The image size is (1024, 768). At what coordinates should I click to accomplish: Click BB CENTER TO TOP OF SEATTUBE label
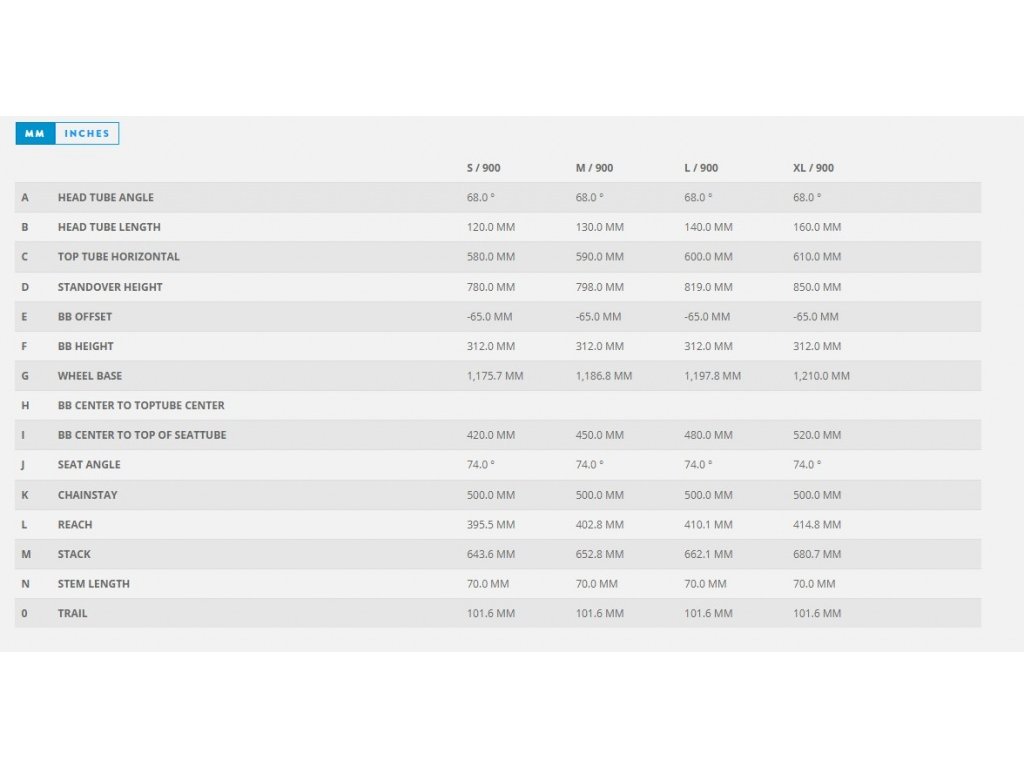pyautogui.click(x=142, y=435)
